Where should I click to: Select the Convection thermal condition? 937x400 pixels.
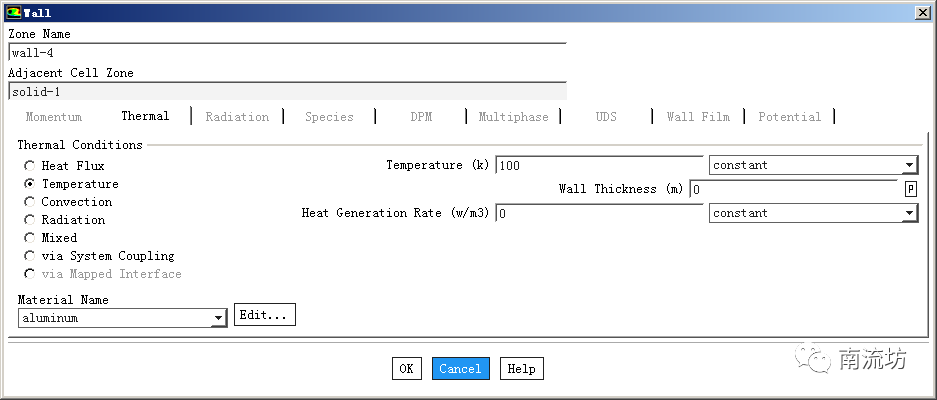pyautogui.click(x=30, y=202)
